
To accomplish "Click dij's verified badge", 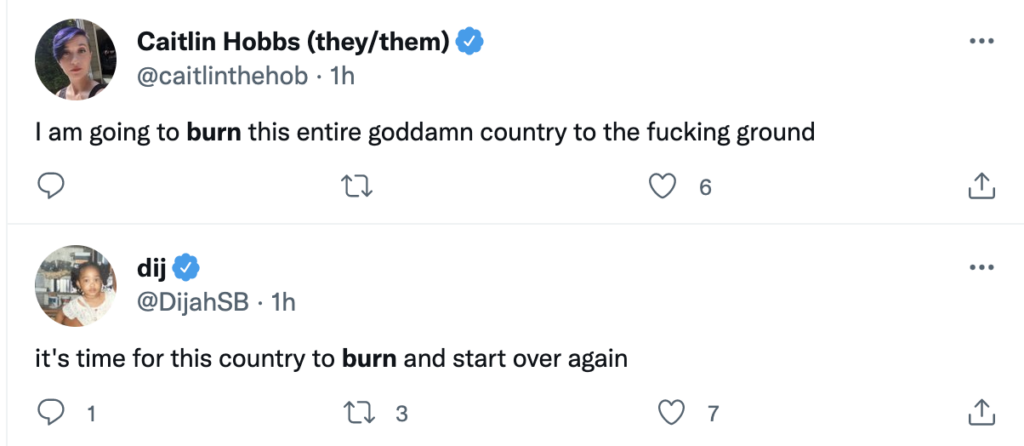I will point(186,267).
